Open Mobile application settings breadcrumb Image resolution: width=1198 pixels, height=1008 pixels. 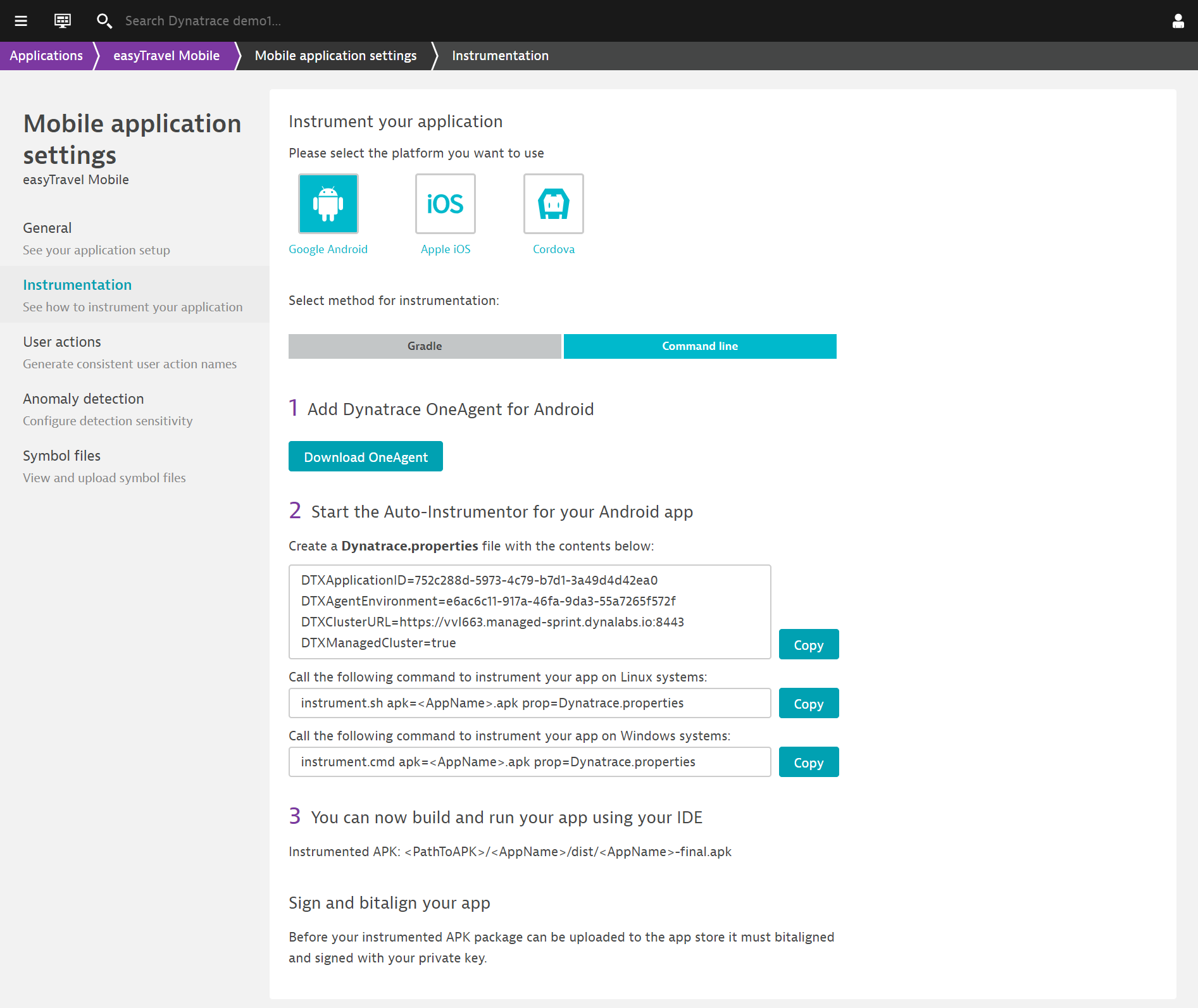(x=335, y=56)
